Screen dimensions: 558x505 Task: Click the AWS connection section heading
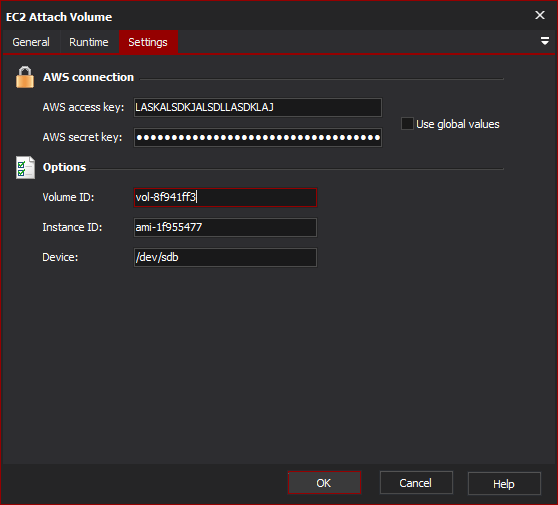click(x=88, y=77)
